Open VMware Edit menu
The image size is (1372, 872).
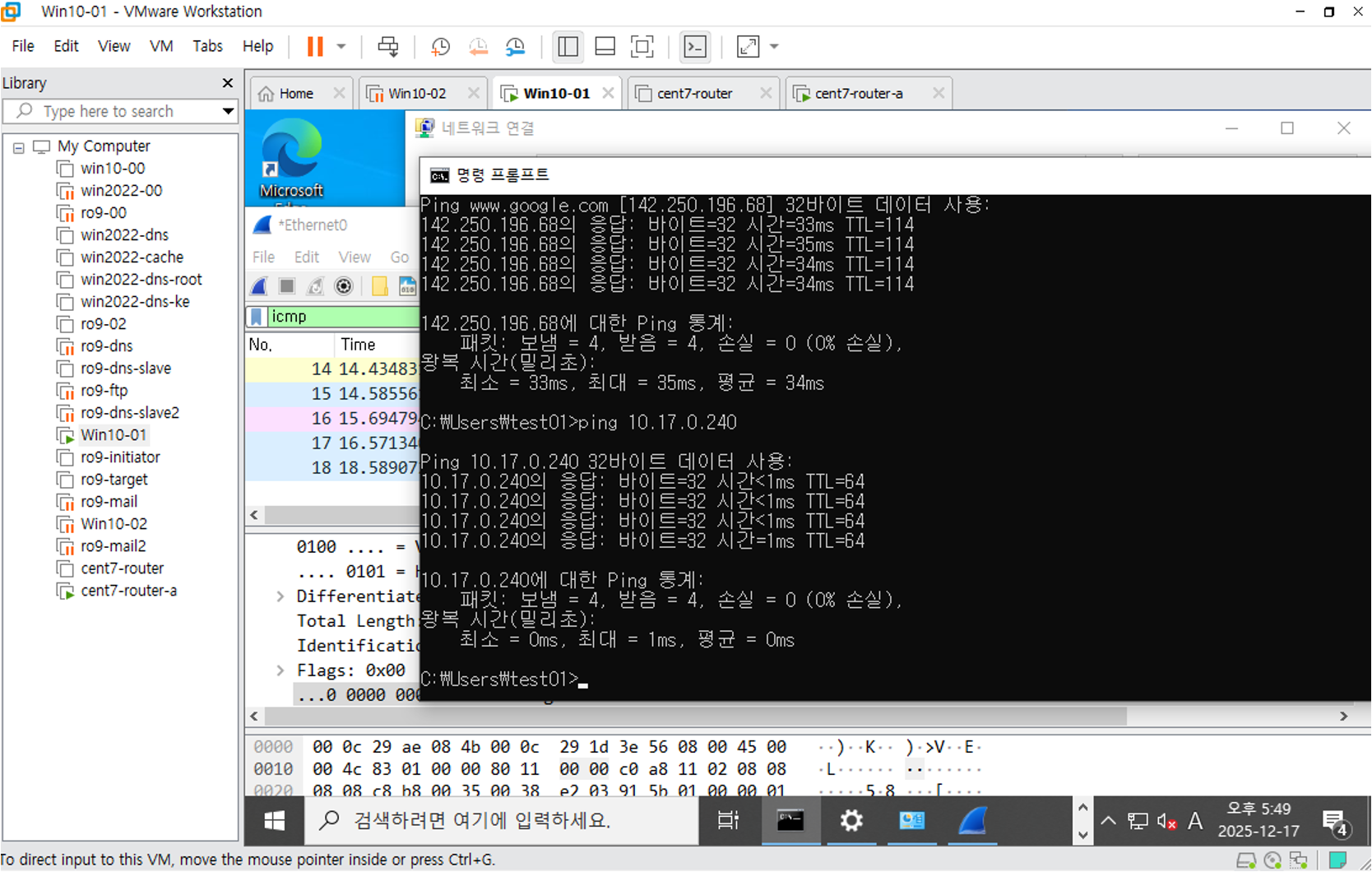[x=66, y=46]
